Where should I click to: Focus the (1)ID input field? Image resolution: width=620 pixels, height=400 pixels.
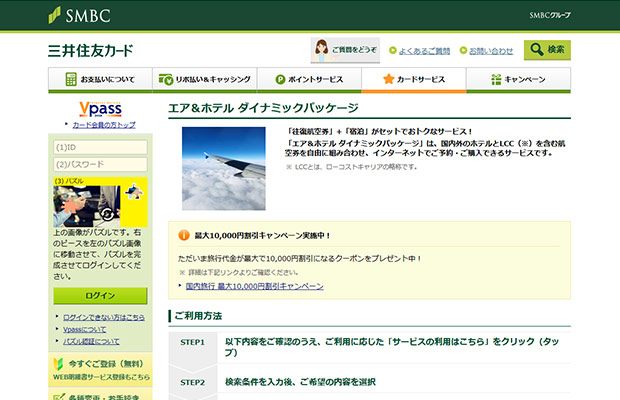(99, 147)
